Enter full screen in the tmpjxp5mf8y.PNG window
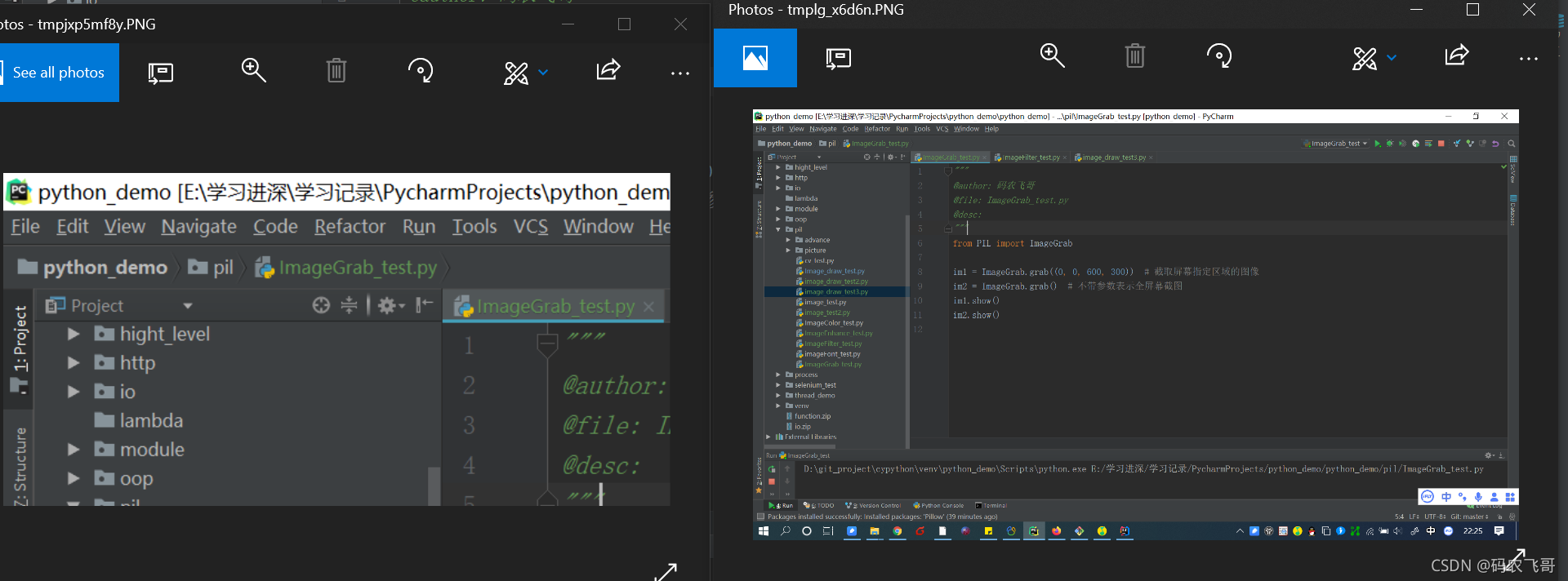The height and width of the screenshot is (581, 1568). 666,572
